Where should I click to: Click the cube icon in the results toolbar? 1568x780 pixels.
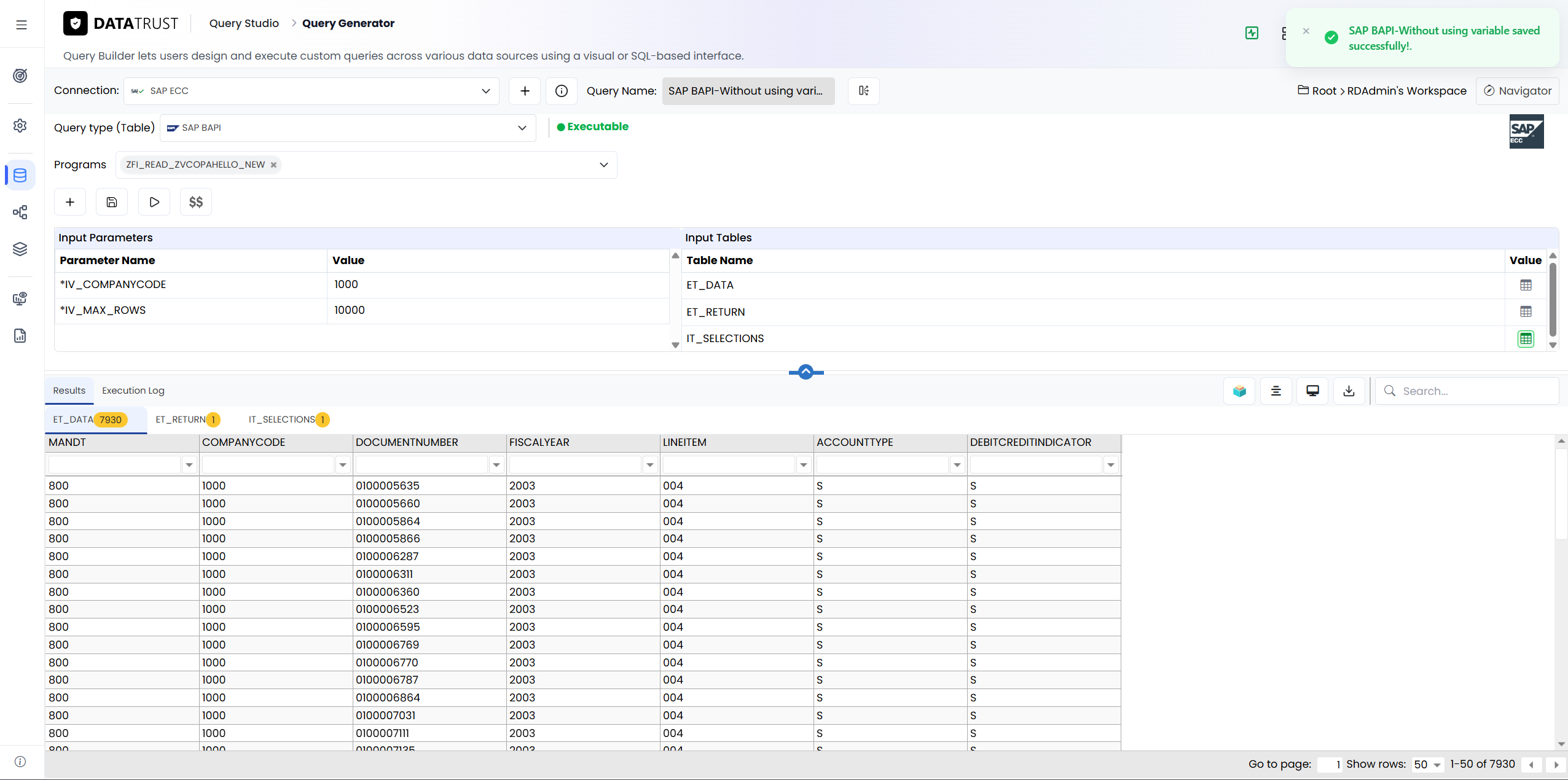click(1239, 391)
